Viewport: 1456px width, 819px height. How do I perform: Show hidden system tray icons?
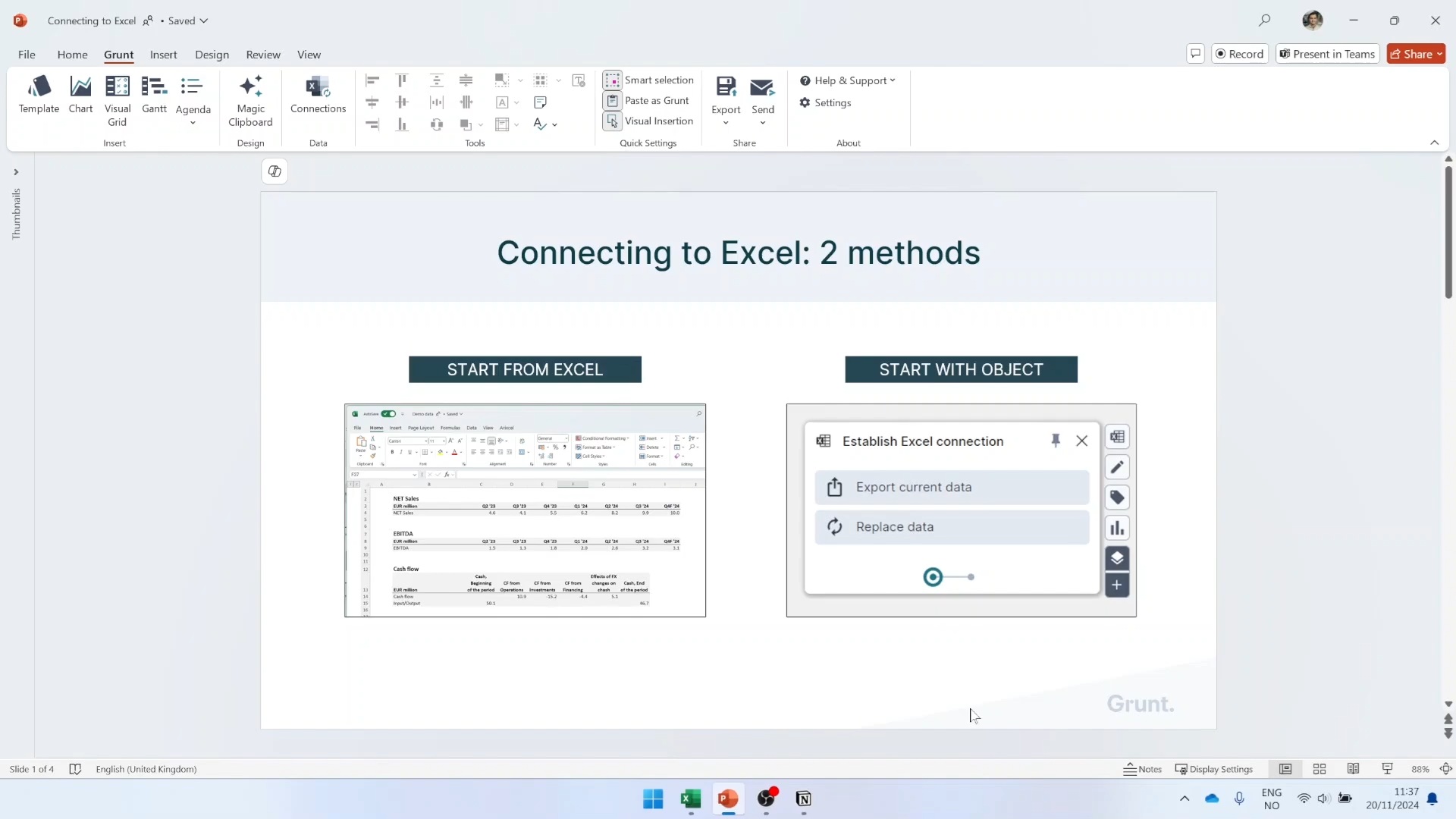point(1185,799)
